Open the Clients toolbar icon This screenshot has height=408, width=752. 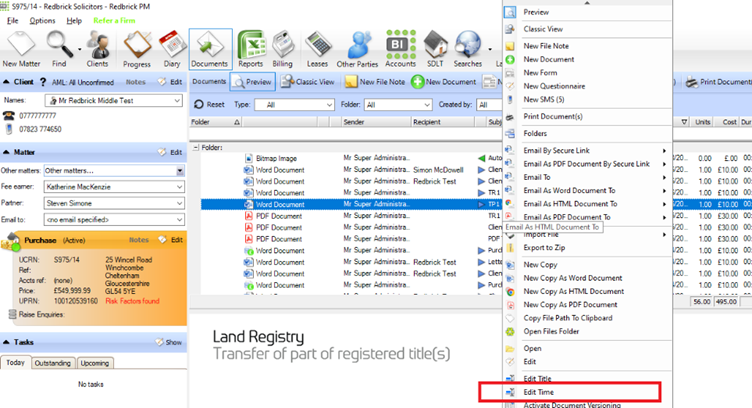click(x=97, y=47)
